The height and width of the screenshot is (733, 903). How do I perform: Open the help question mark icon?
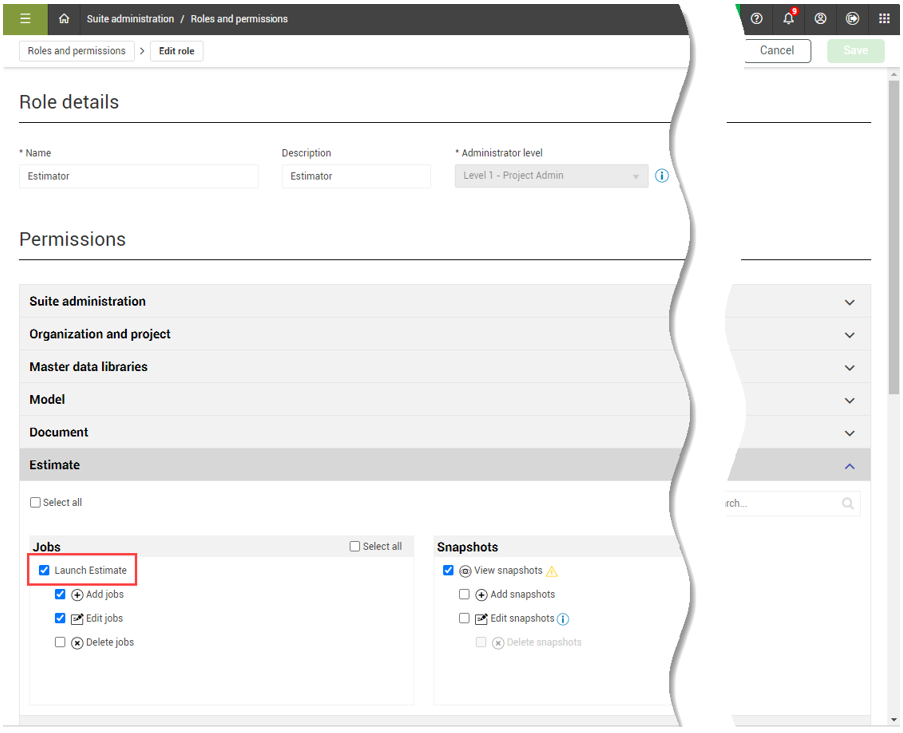coord(756,19)
